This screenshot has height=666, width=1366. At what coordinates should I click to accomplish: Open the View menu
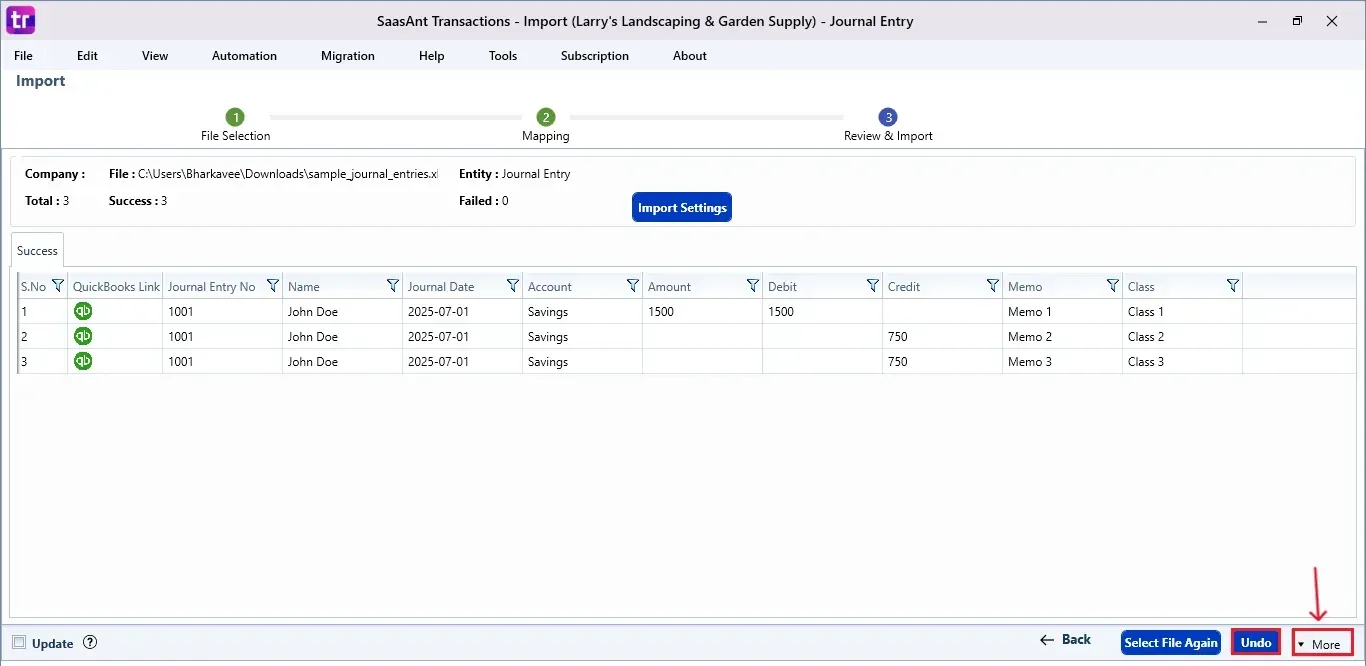click(155, 56)
